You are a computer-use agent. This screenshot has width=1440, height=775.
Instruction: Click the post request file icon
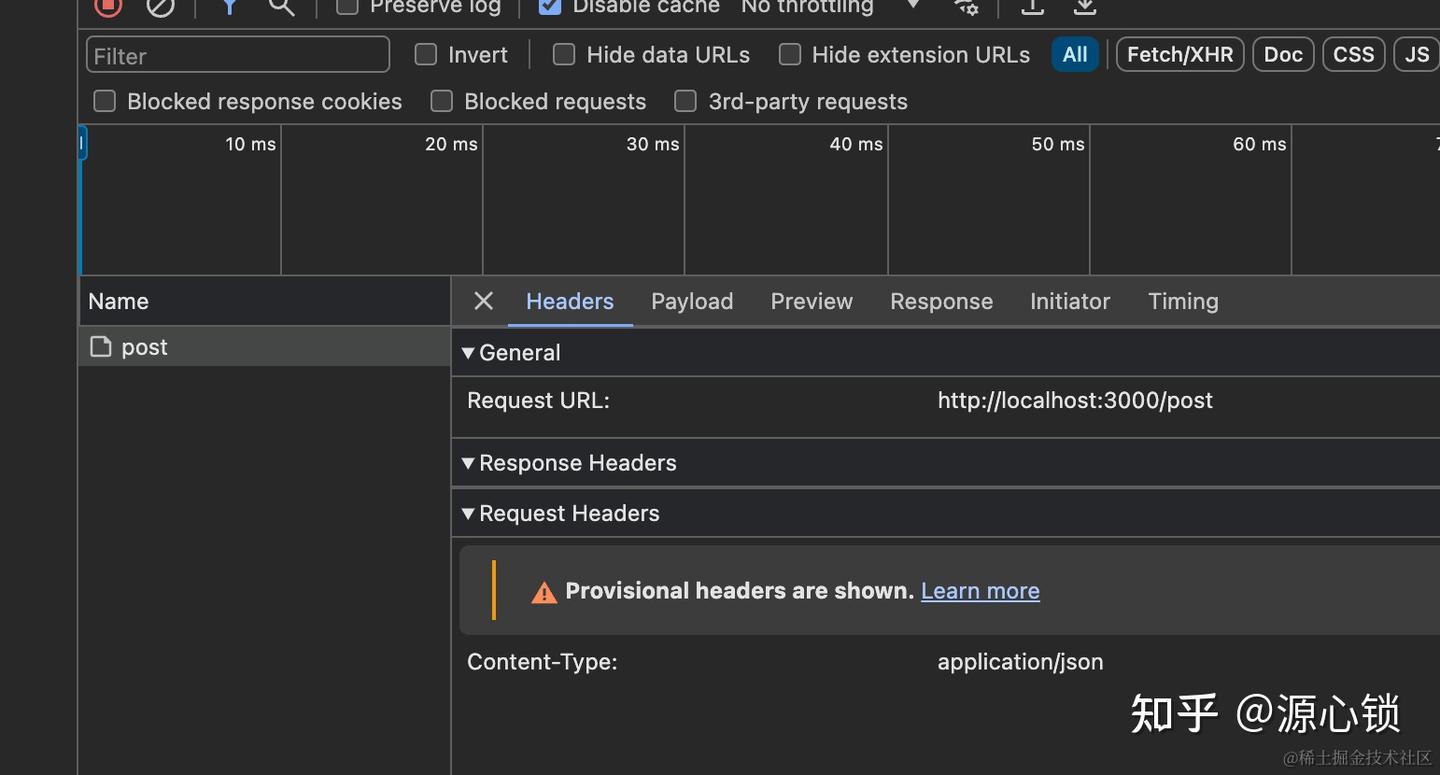tap(100, 347)
